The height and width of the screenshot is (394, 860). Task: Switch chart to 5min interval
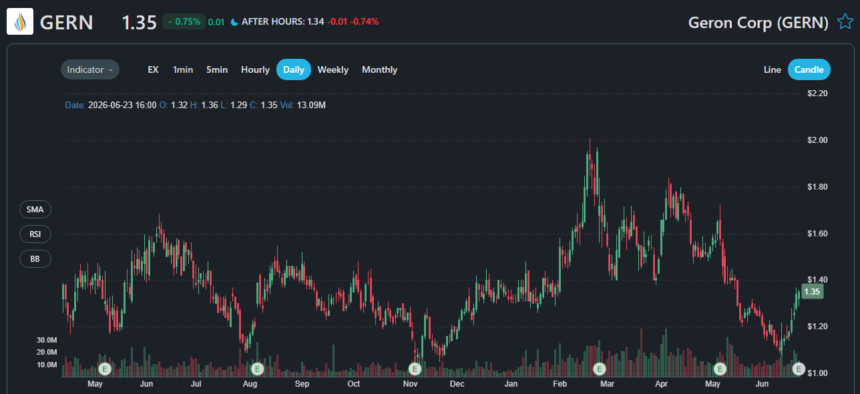pyautogui.click(x=217, y=70)
